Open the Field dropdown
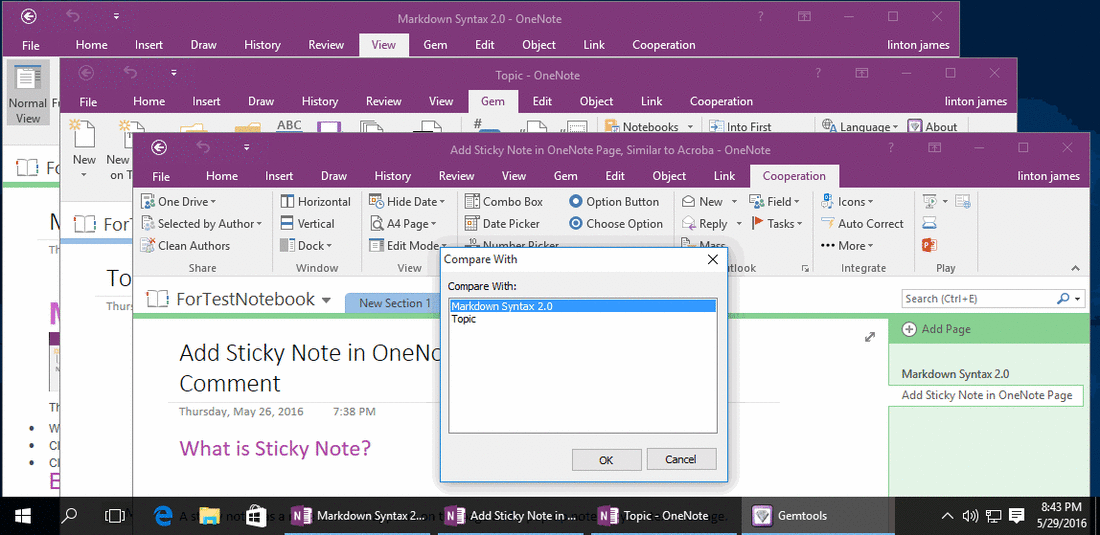Image resolution: width=1100 pixels, height=535 pixels. (x=775, y=201)
